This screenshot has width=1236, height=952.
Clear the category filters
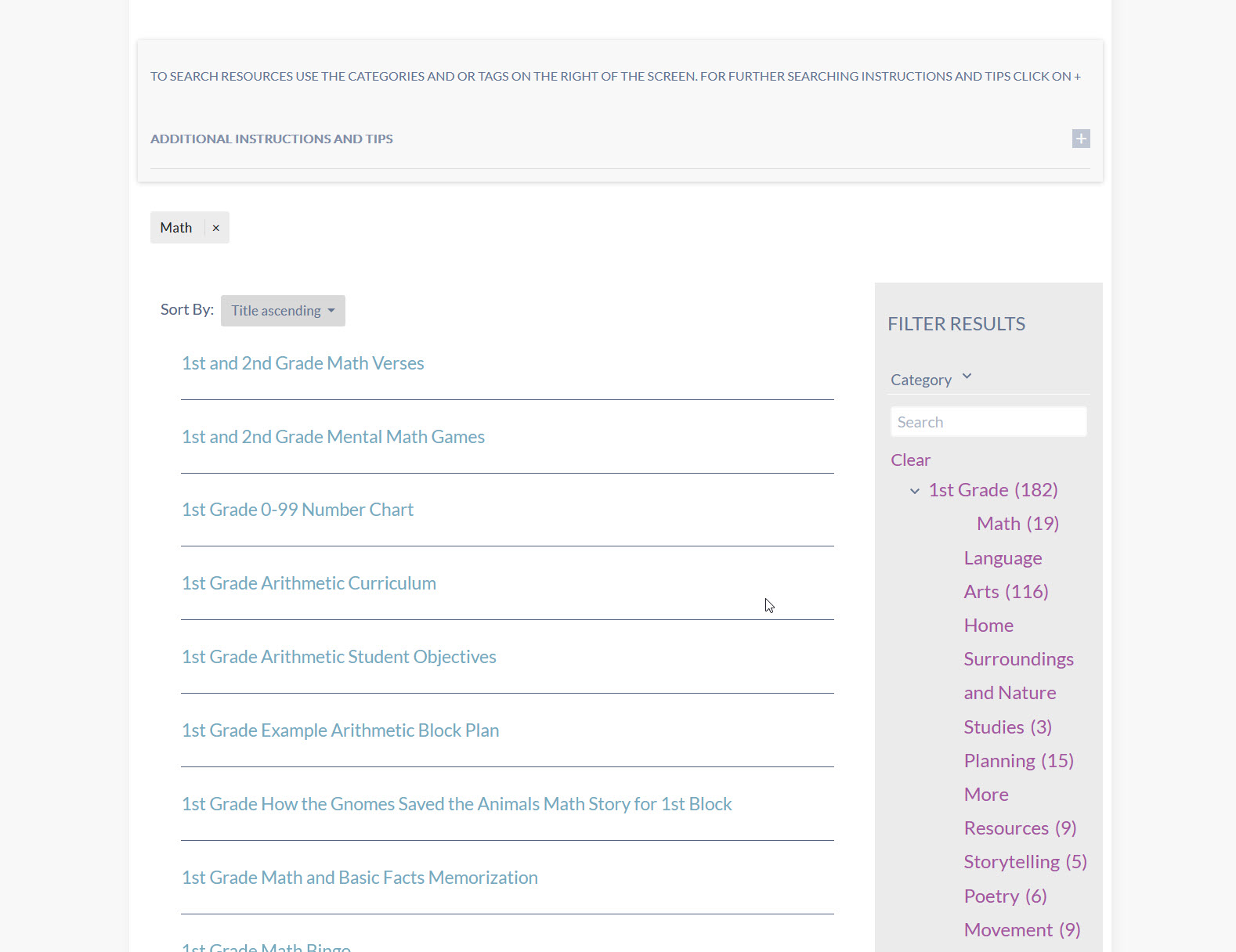910,460
